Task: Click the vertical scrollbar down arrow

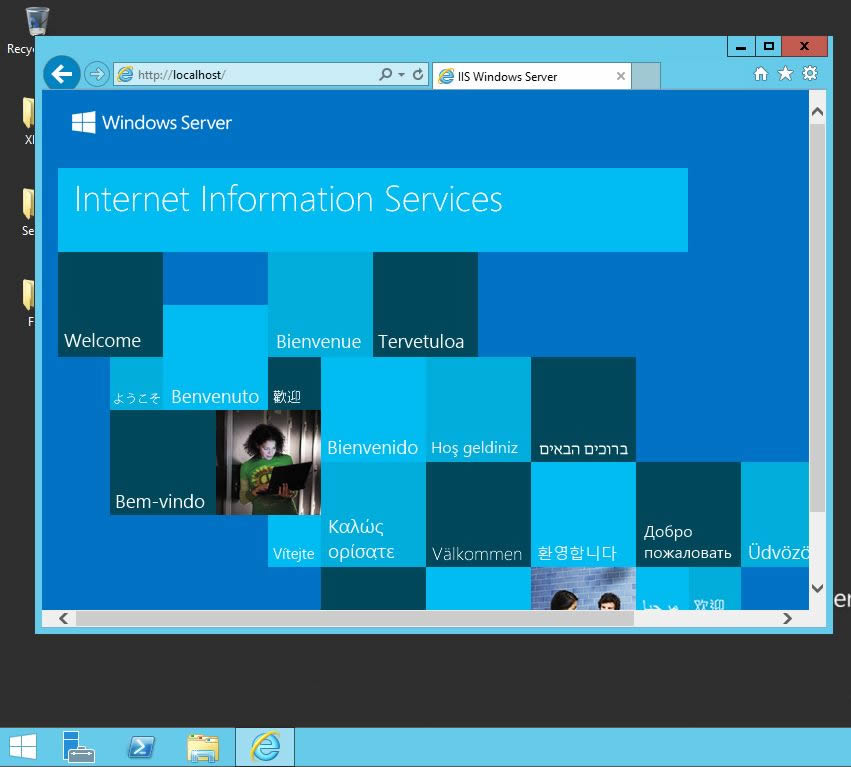Action: (817, 588)
